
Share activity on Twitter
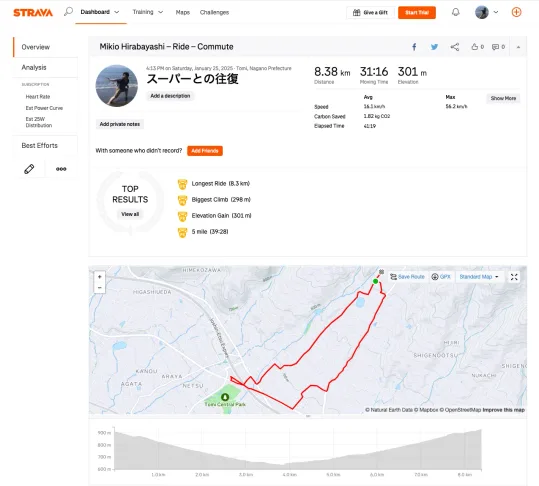(434, 47)
